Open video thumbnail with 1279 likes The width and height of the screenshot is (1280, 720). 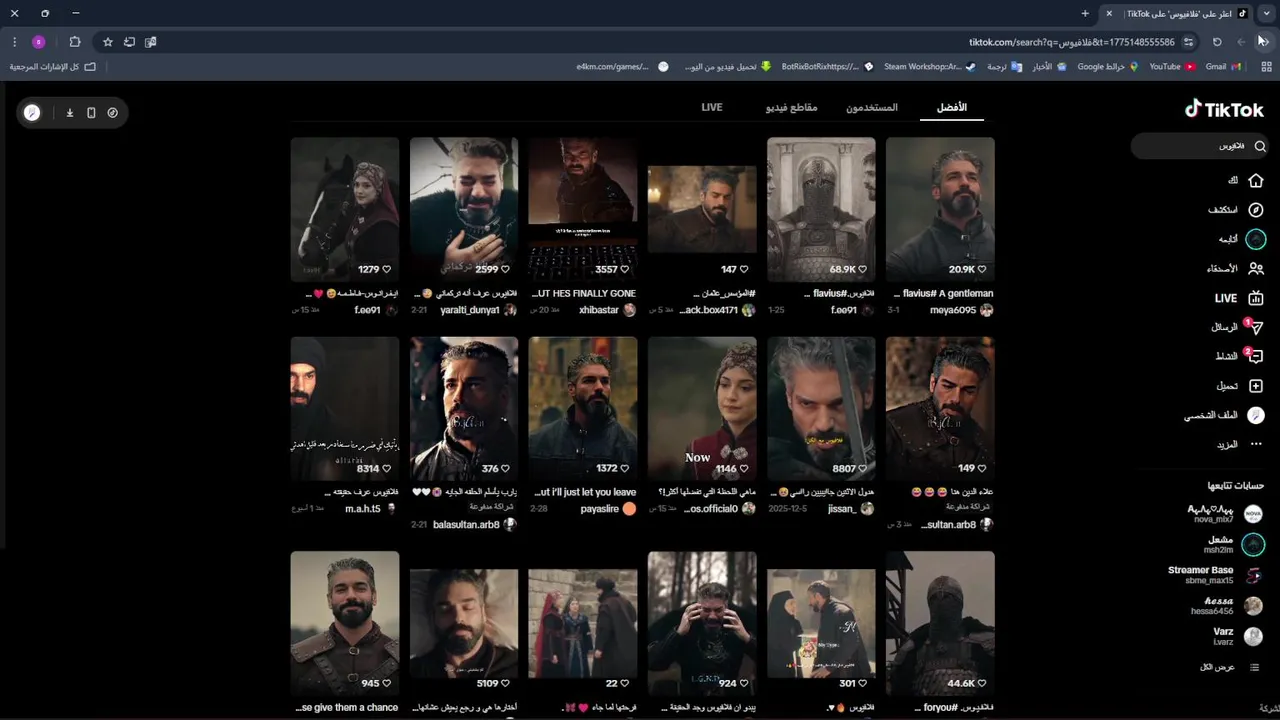(x=345, y=209)
